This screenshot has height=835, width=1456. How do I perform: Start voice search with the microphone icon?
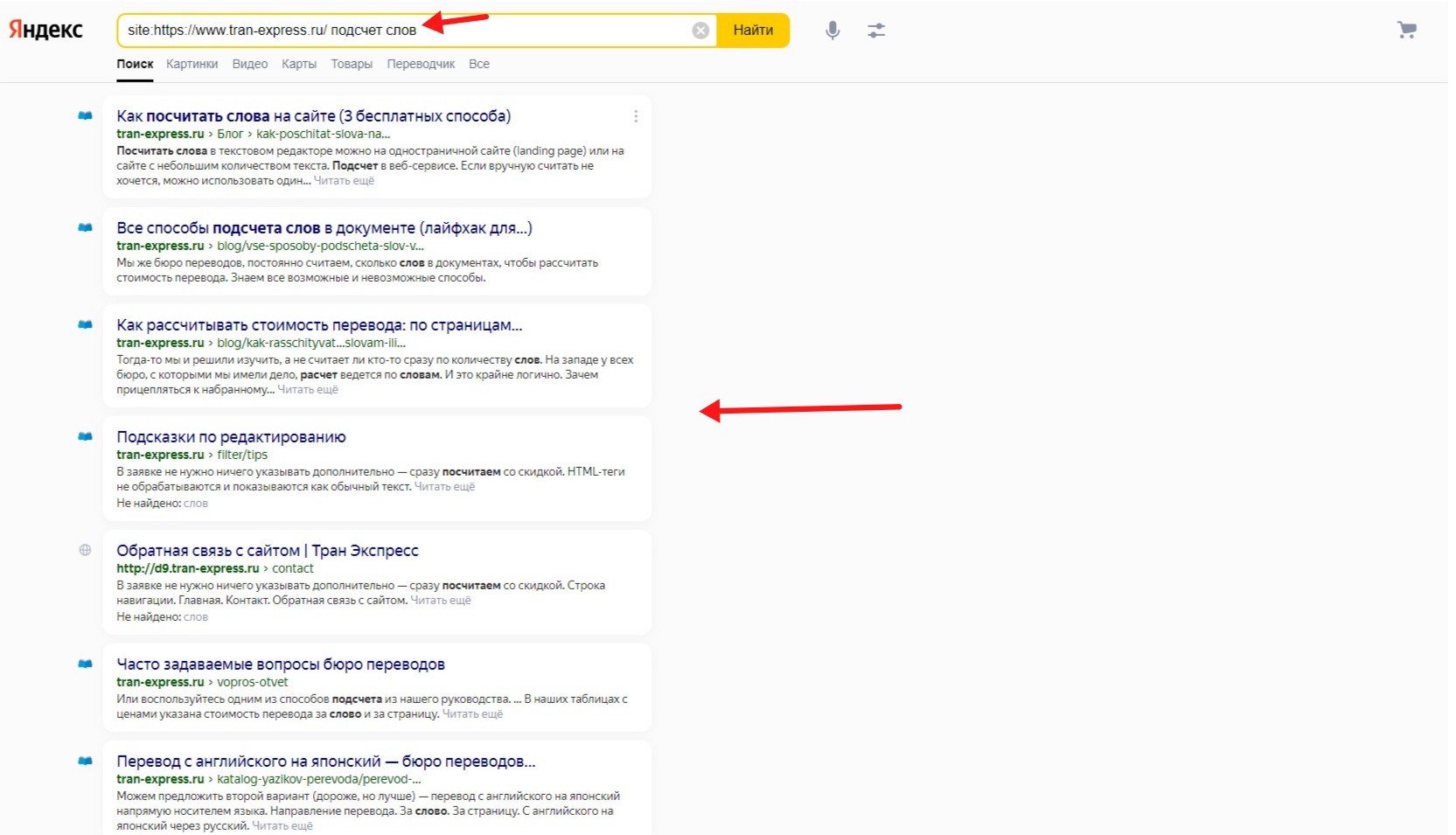[x=832, y=31]
